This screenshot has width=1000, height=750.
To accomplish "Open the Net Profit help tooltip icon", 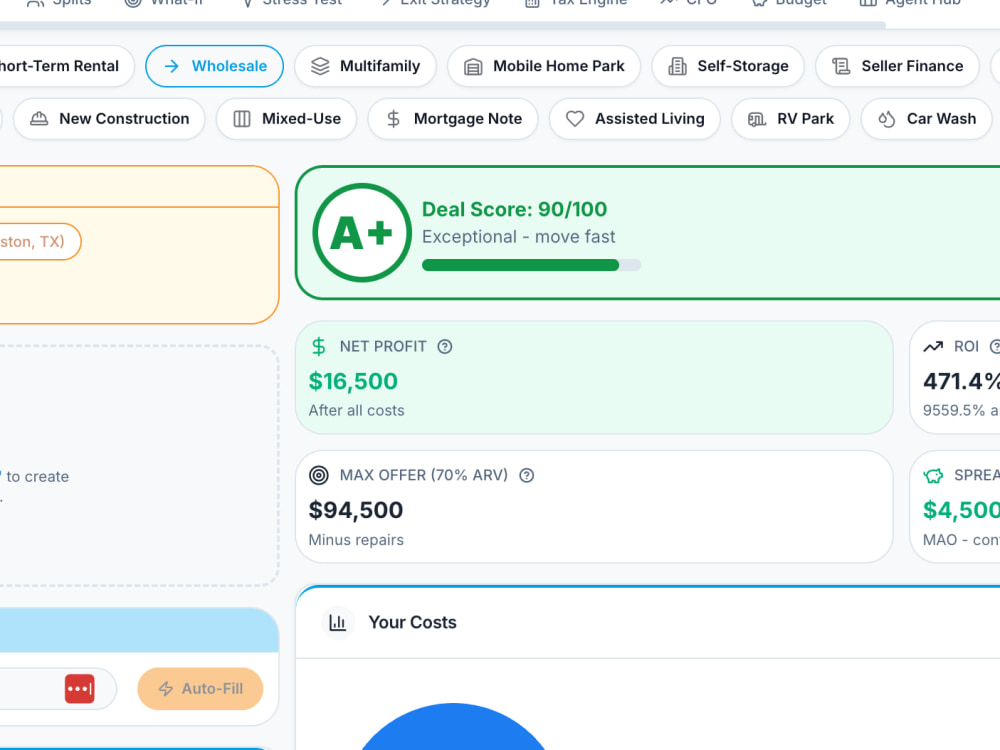I will point(445,346).
